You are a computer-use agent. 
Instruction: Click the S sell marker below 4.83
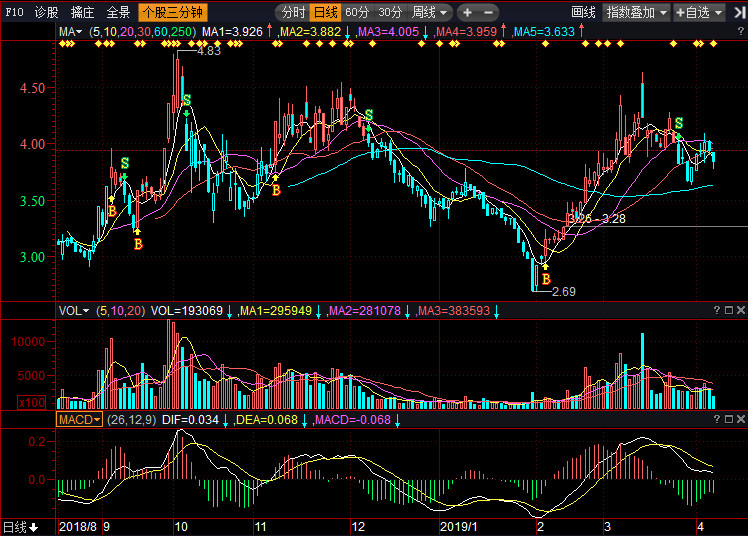[x=186, y=100]
